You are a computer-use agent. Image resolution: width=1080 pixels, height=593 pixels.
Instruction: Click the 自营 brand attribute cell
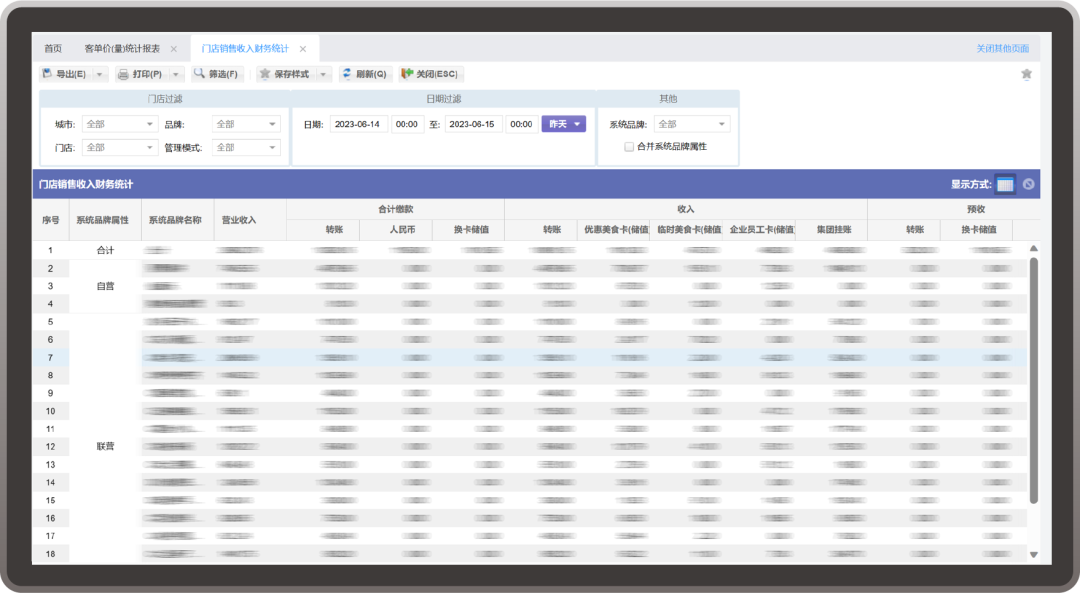coord(105,286)
